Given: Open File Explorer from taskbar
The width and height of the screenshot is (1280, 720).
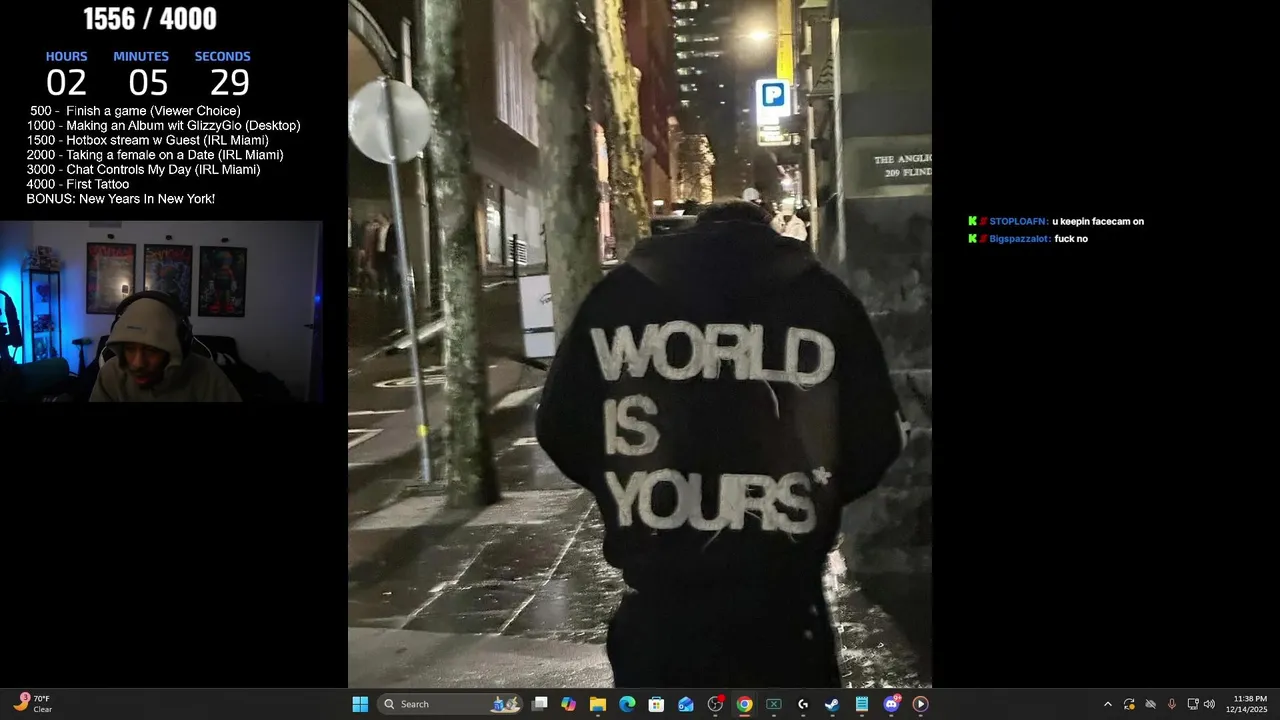Looking at the screenshot, I should click(598, 704).
